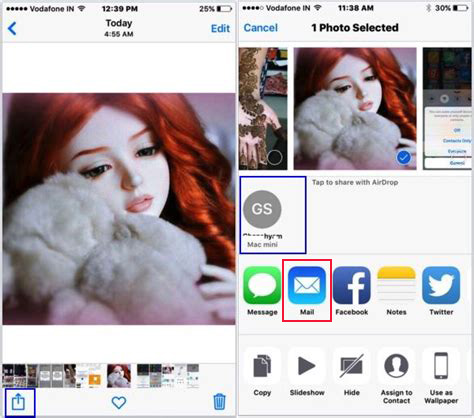Viewport: 474px width, 418px height.
Task: Copy the selected photo
Action: tap(262, 372)
